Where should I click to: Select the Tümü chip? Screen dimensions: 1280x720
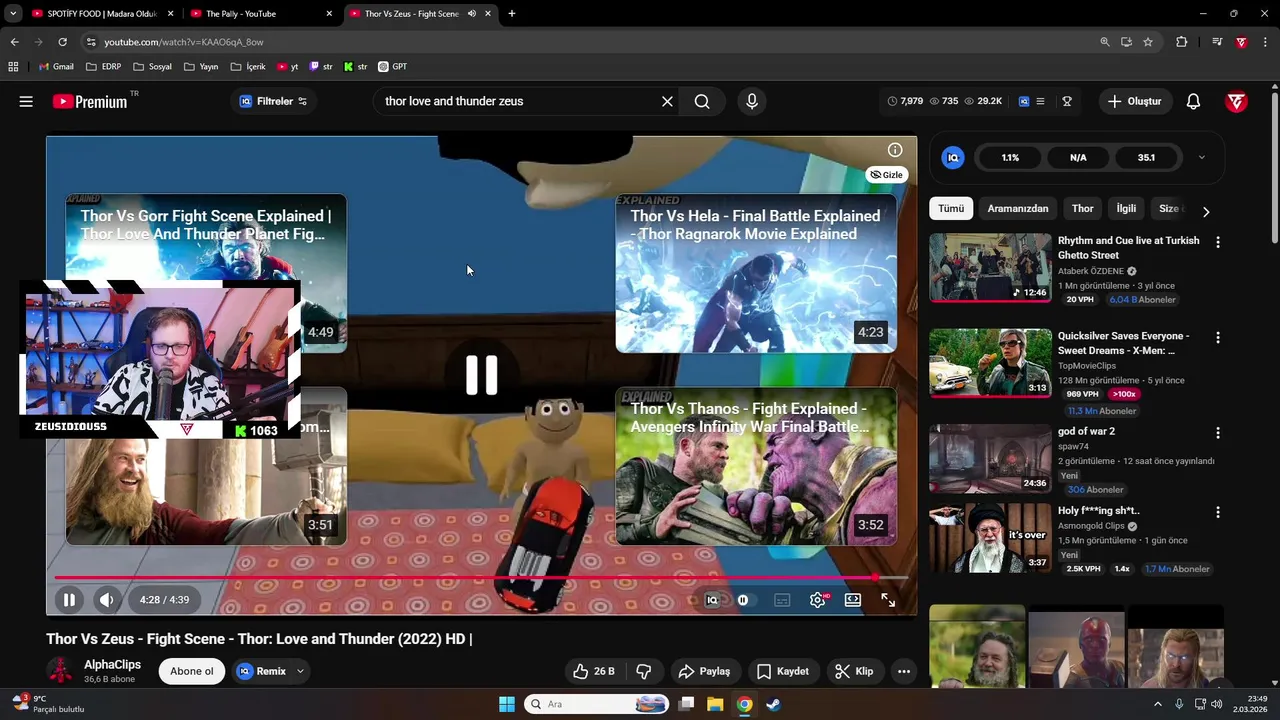(x=951, y=209)
